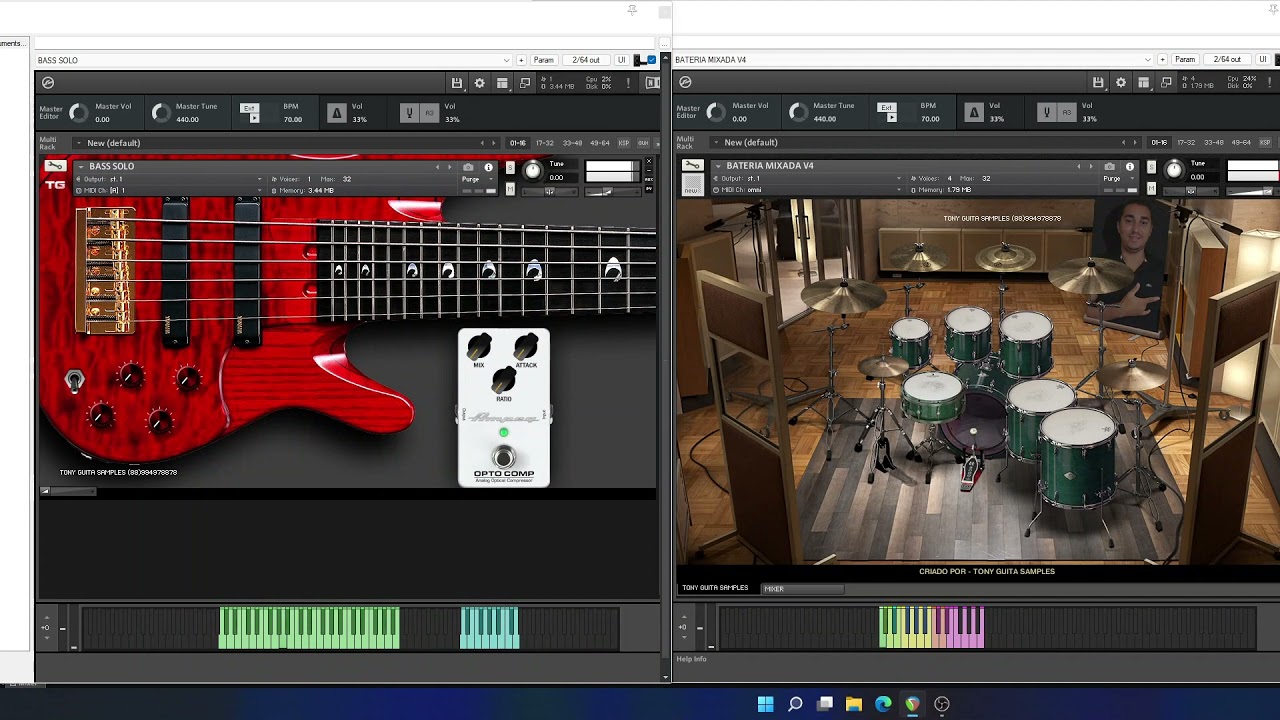Click Param button in the BASS SOLO window

point(543,60)
